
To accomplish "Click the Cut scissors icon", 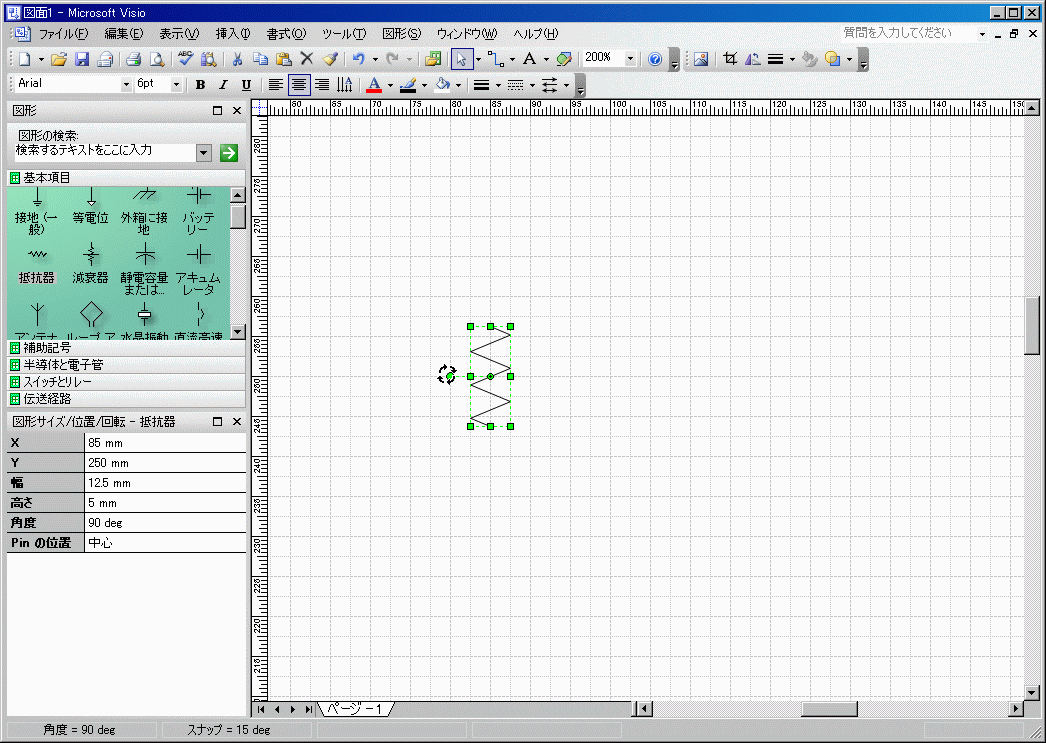I will [x=238, y=59].
